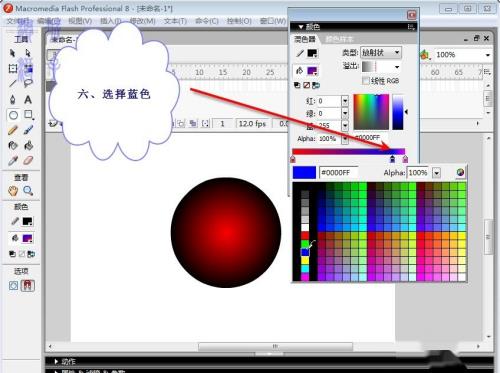Viewport: 500px width, 373px height.
Task: Pick the Eraser tool
Action: tap(28, 161)
